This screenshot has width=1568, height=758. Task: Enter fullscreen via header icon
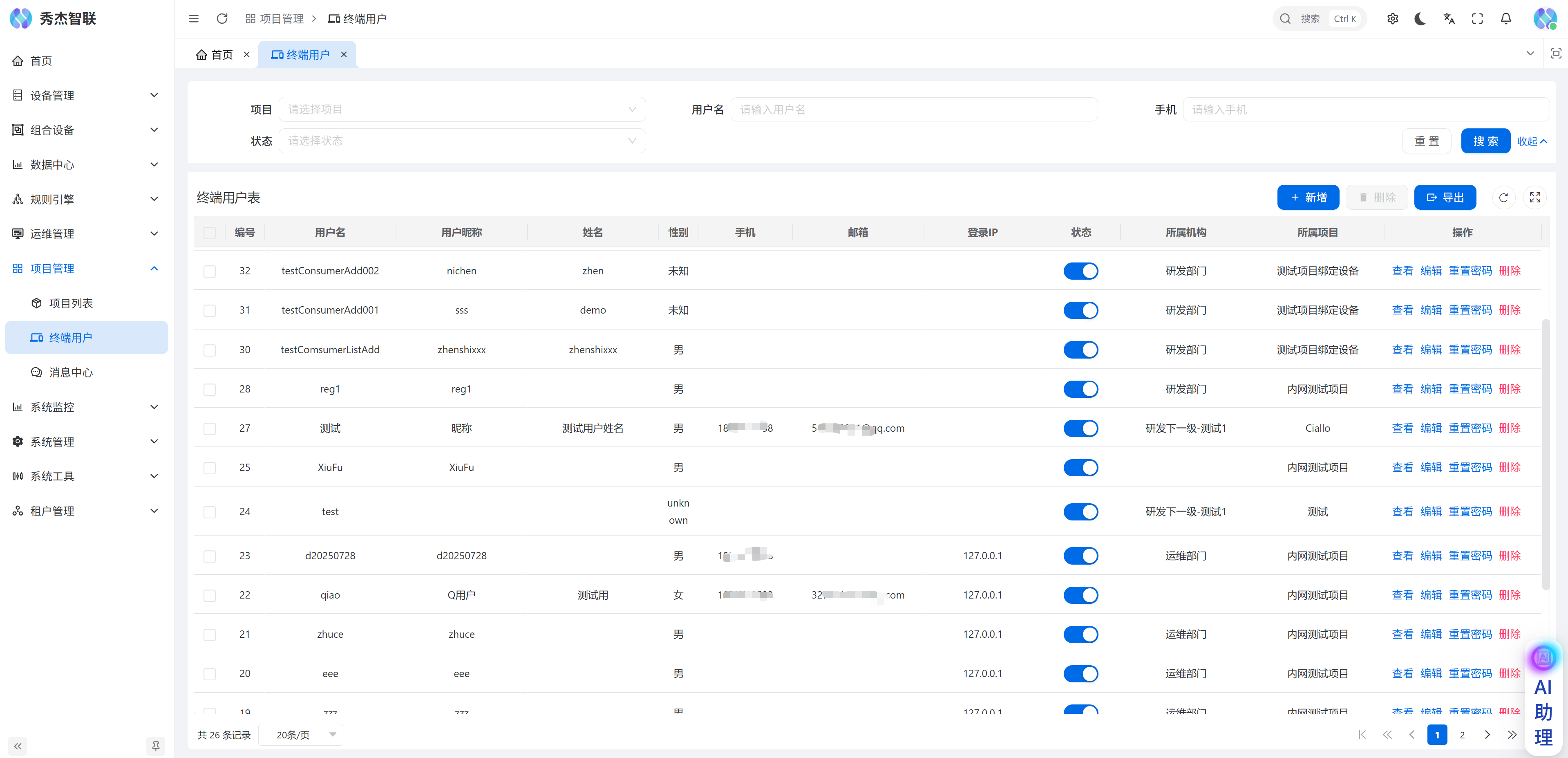coord(1477,19)
